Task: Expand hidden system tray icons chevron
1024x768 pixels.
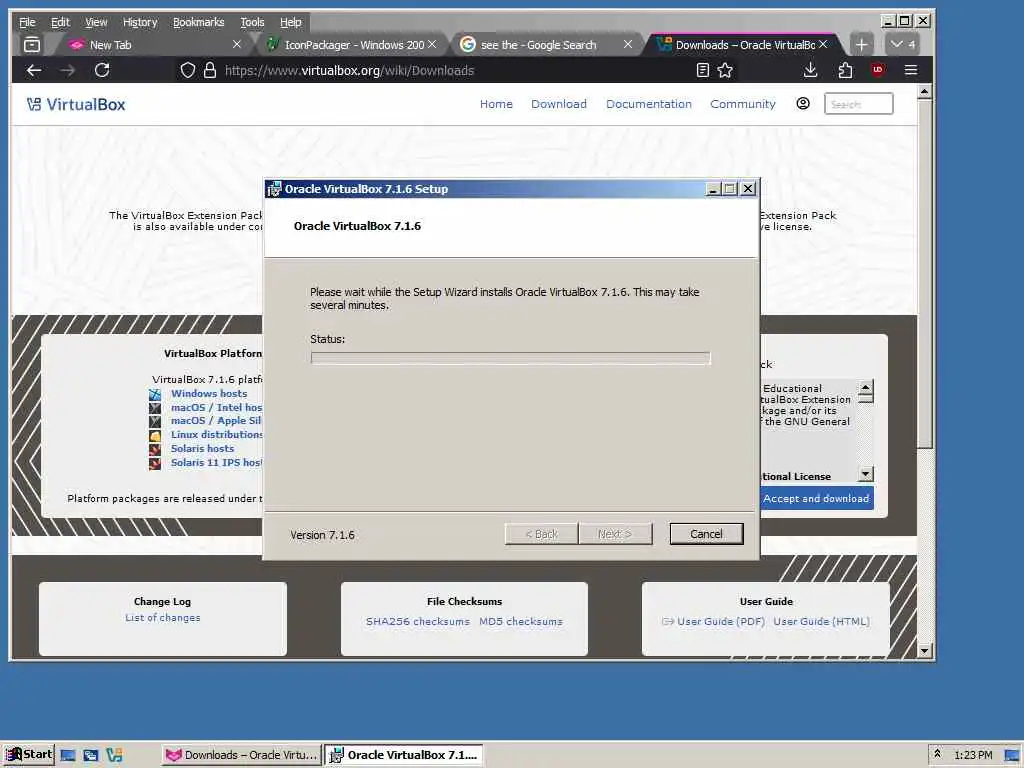Action: (x=937, y=754)
